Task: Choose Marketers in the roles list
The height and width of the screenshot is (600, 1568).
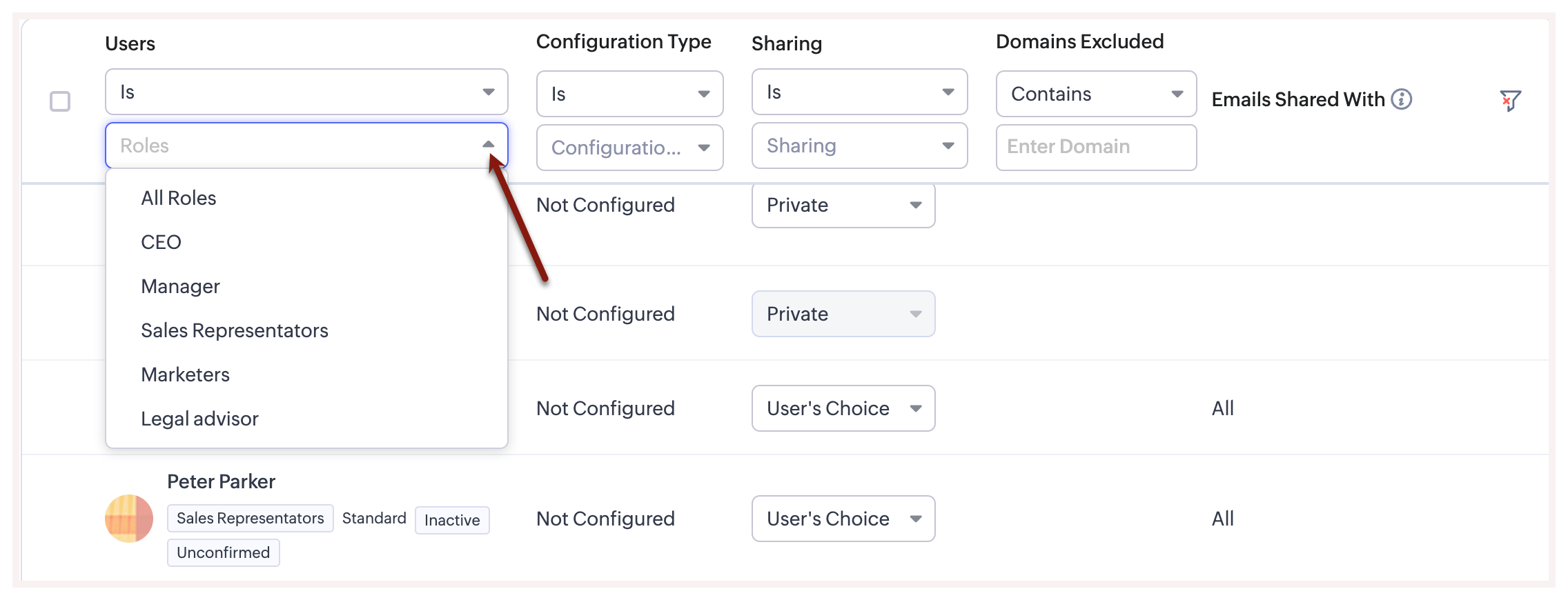Action: (186, 375)
